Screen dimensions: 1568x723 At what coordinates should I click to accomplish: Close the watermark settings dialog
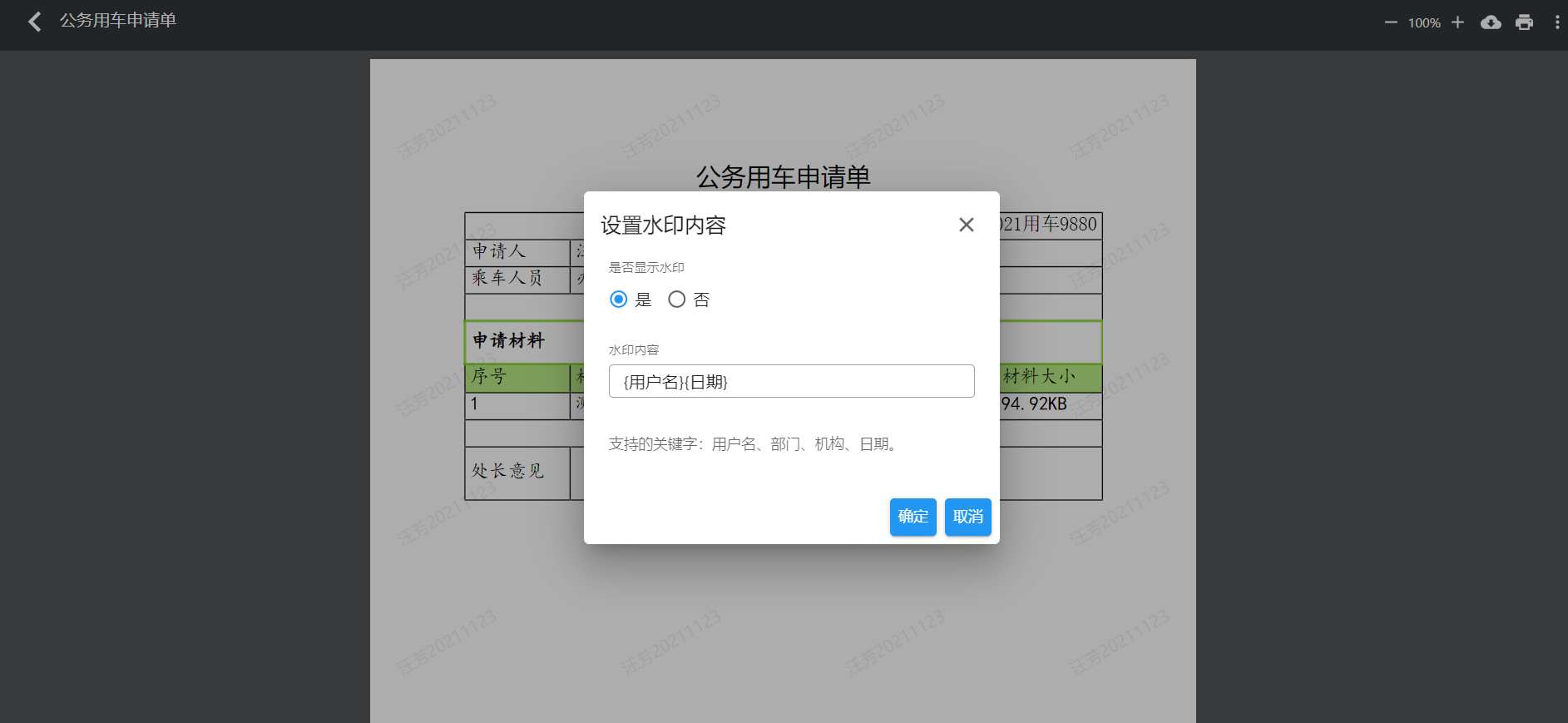tap(966, 225)
